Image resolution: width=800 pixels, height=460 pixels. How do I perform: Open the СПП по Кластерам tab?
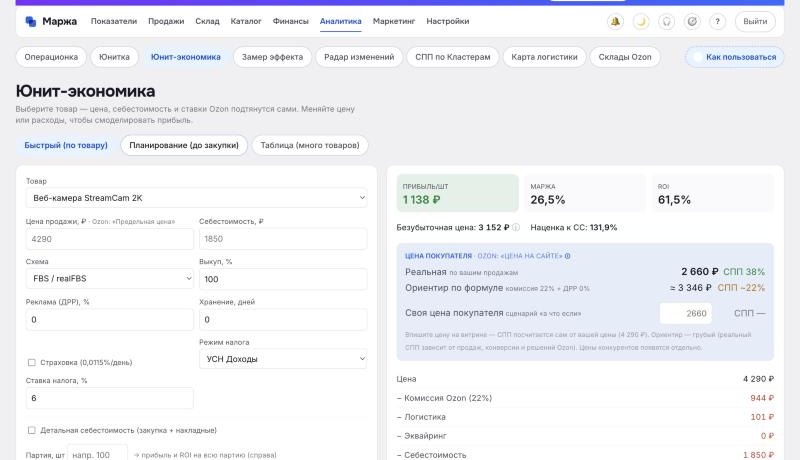453,57
